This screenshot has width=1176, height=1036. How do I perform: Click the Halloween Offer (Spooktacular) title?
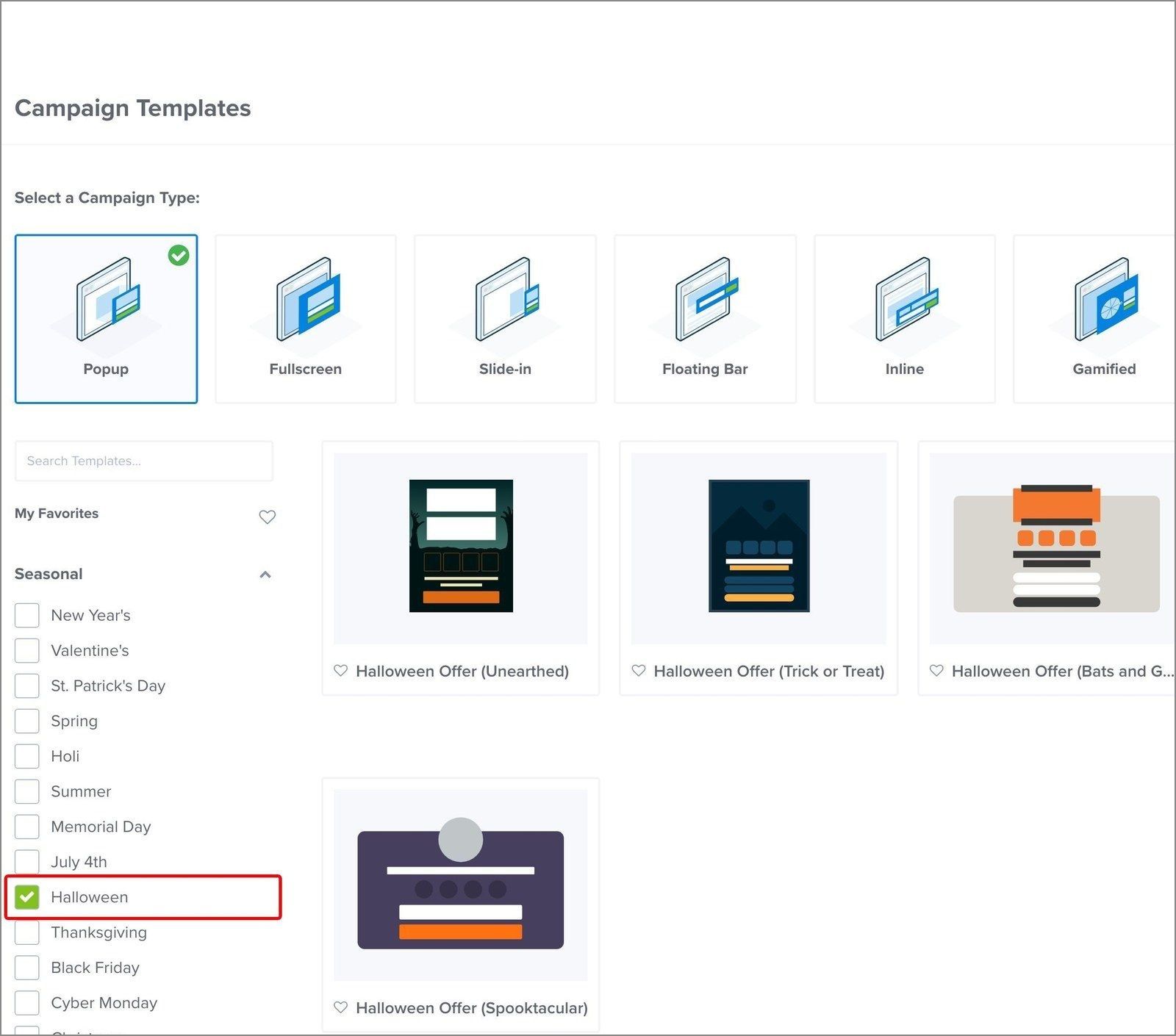pos(472,1007)
